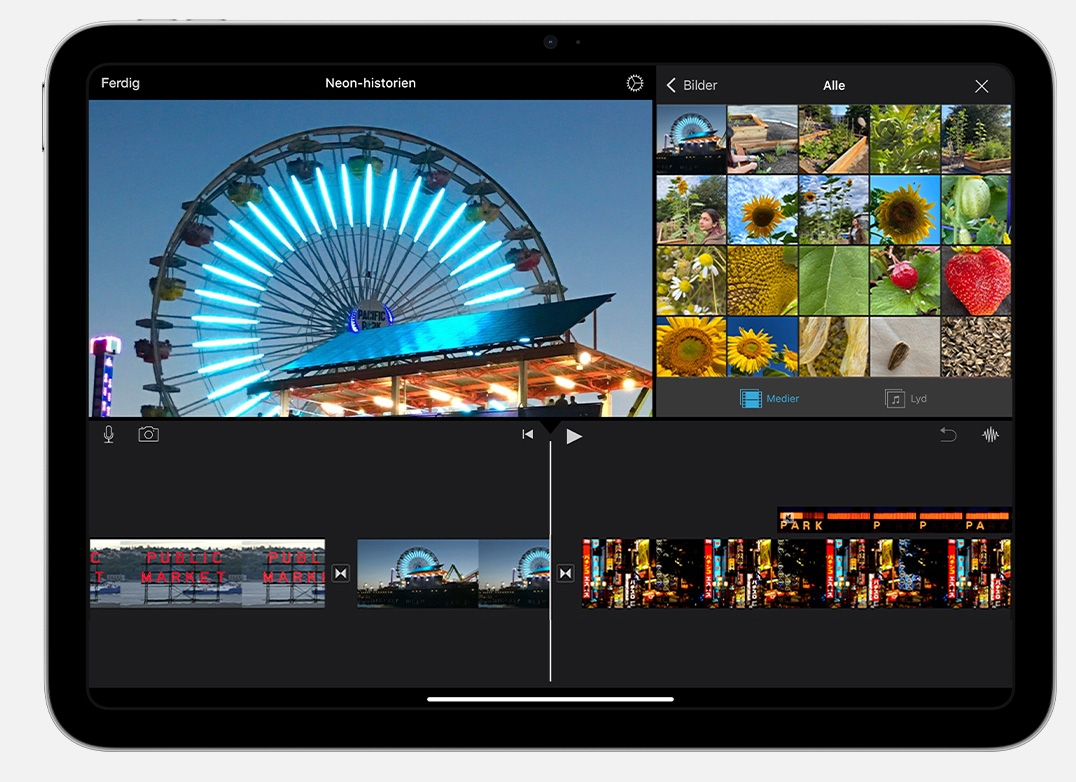Image resolution: width=1076 pixels, height=782 pixels.
Task: Choose woman among sunflowers photo
Action: click(x=691, y=210)
